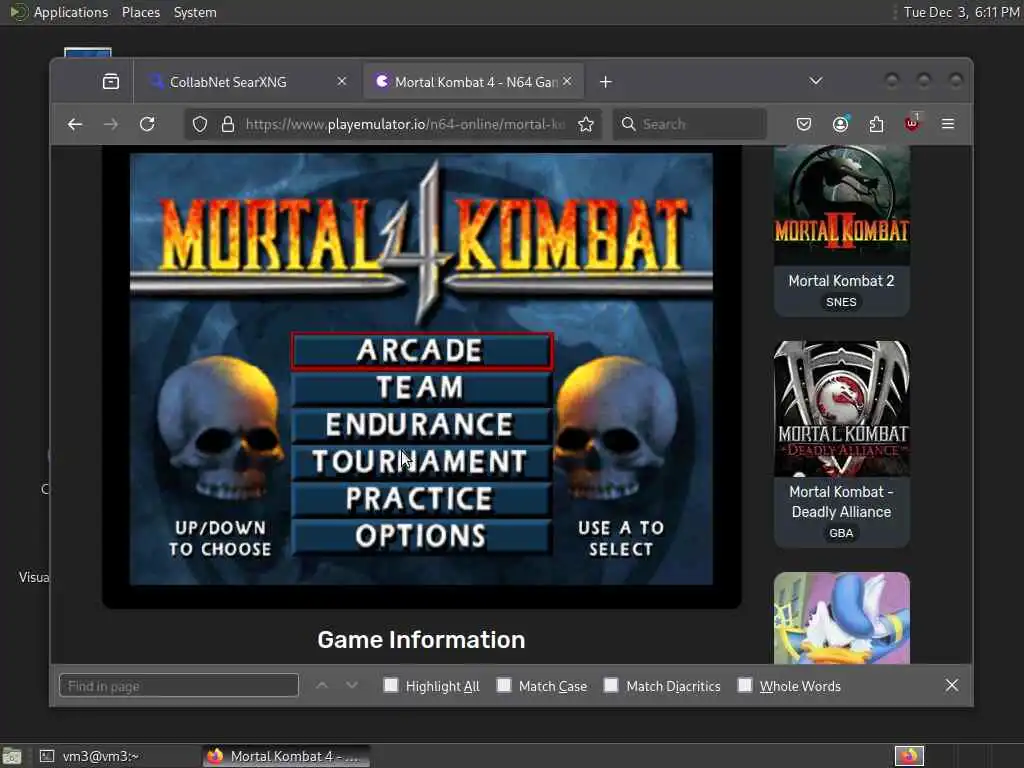
Task: Select TOURNAMENT in the game menu
Action: click(x=422, y=462)
